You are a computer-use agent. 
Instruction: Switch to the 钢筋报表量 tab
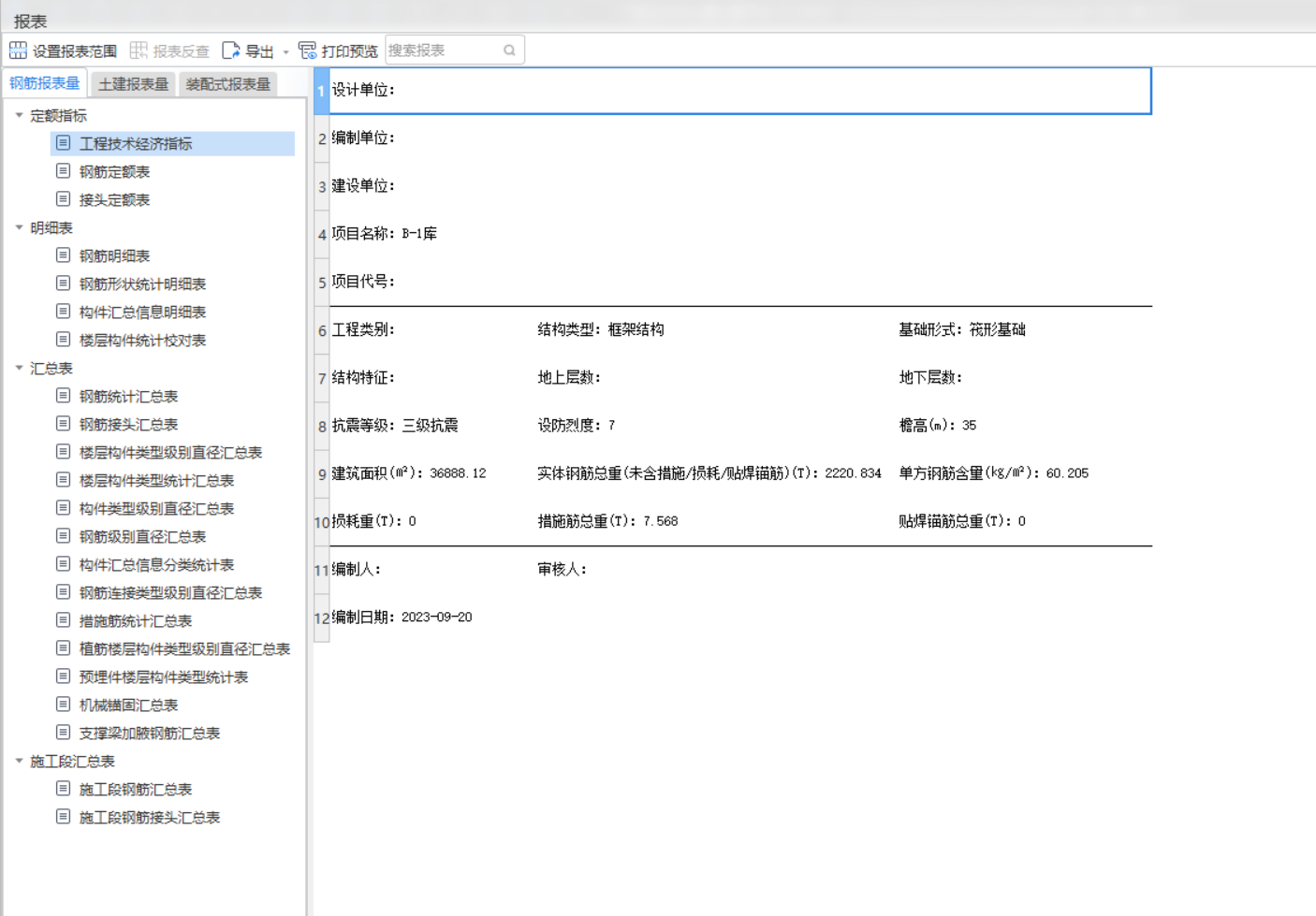[45, 83]
